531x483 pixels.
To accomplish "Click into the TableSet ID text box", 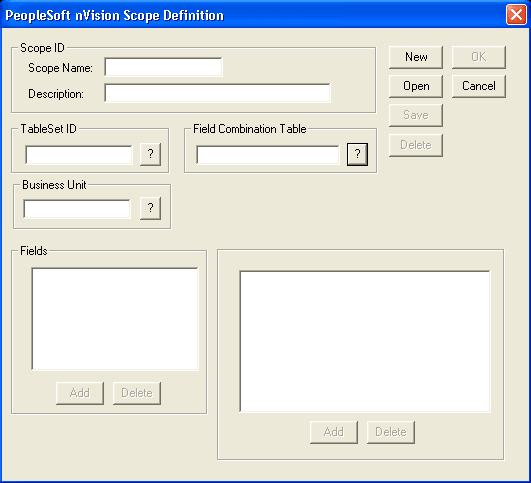I will point(79,155).
